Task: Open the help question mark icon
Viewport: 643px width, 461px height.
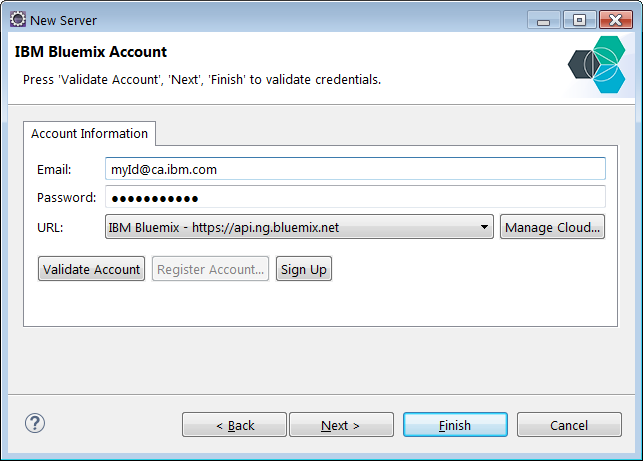Action: 35,423
